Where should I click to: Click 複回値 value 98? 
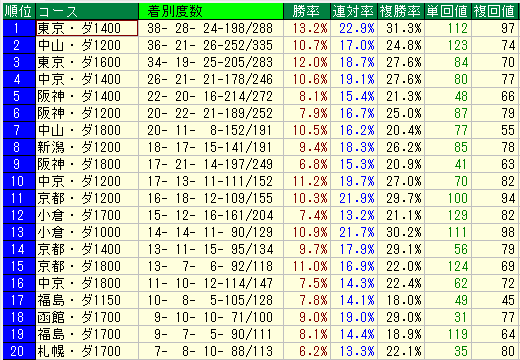pyautogui.click(x=495, y=232)
